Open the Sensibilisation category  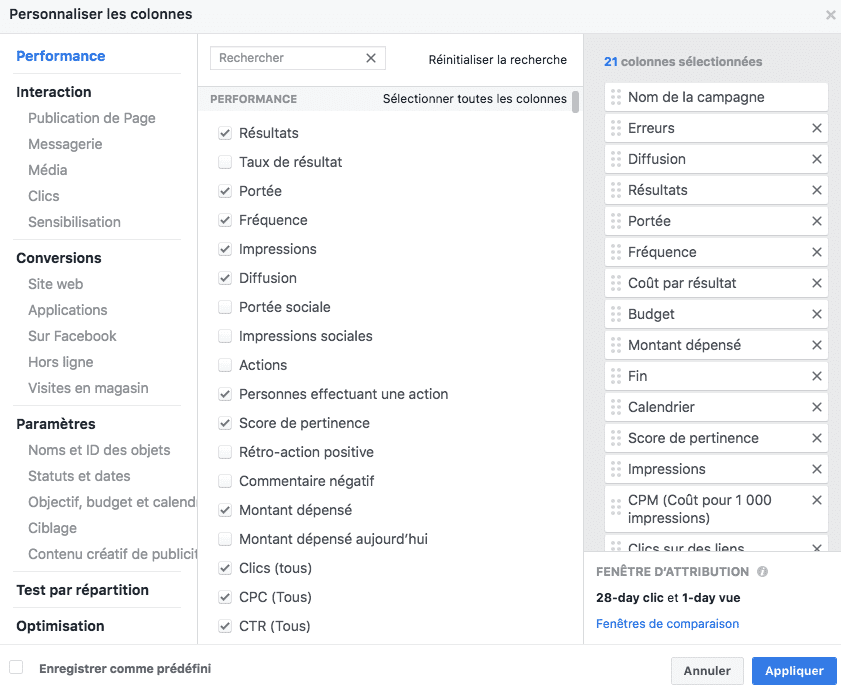click(x=74, y=221)
